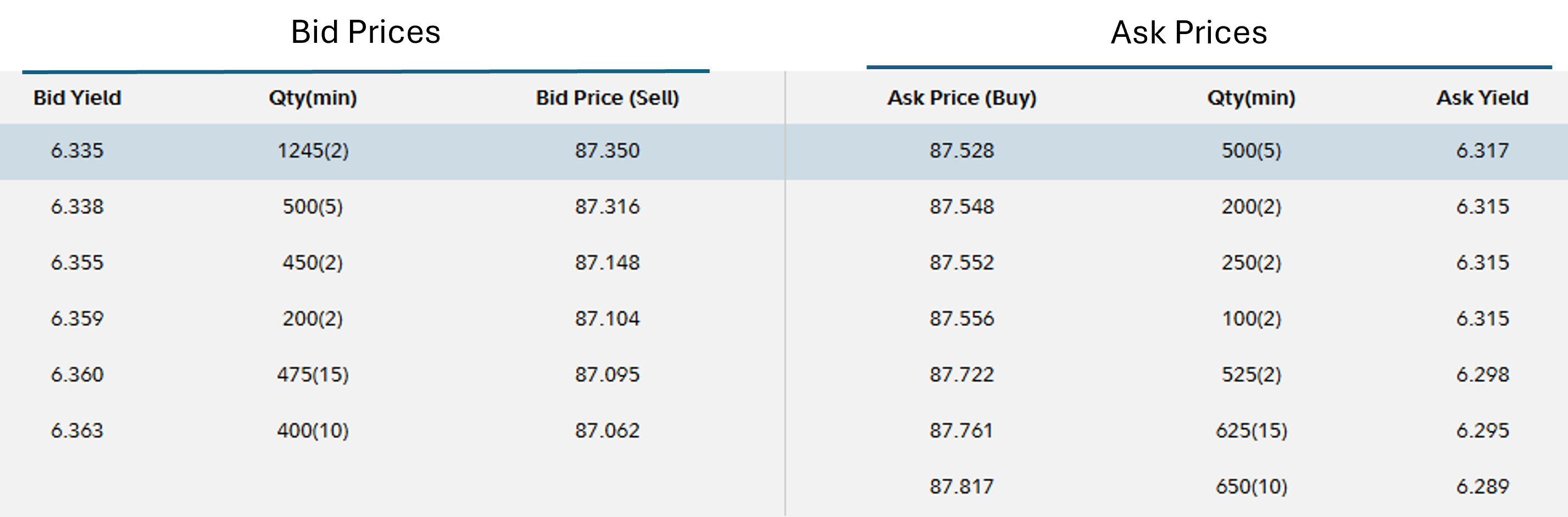This screenshot has width=1568, height=517.
Task: Click the bid quantity 475(15)
Action: [312, 375]
